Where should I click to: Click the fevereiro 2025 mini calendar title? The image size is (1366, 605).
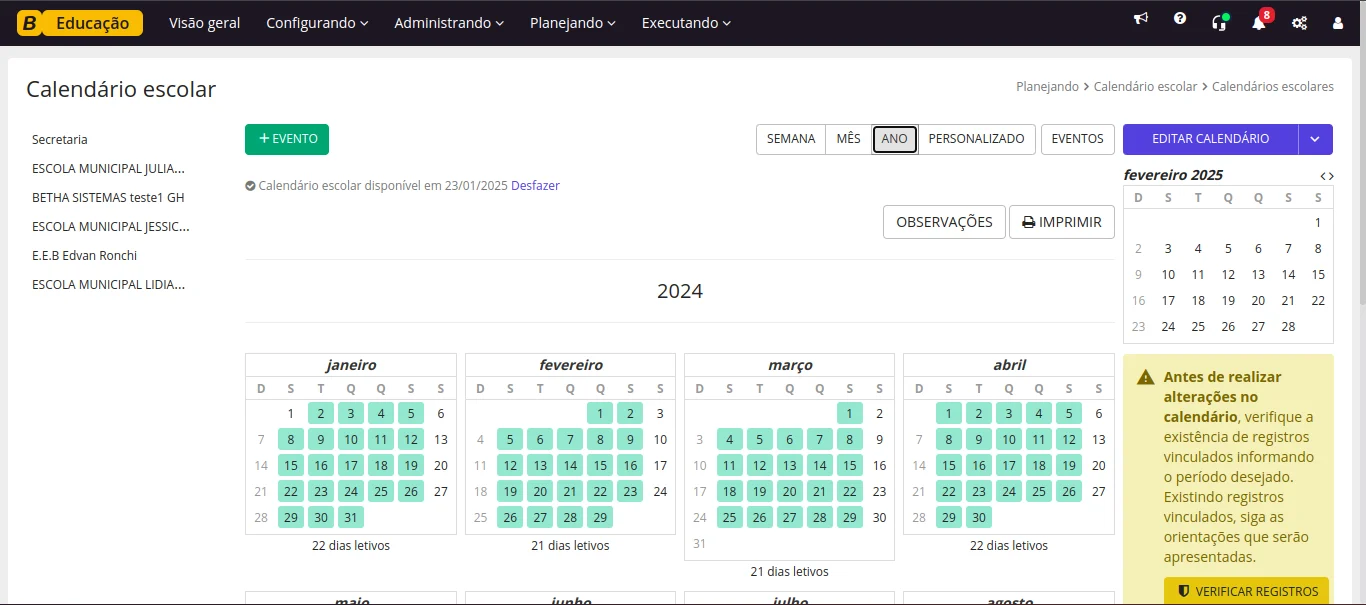pyautogui.click(x=1173, y=175)
